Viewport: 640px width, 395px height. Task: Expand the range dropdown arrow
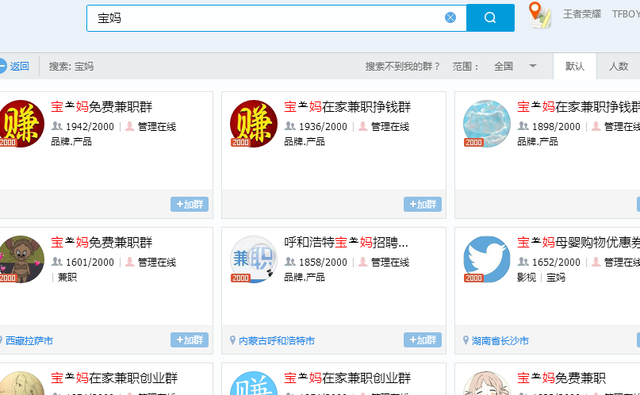click(x=533, y=66)
